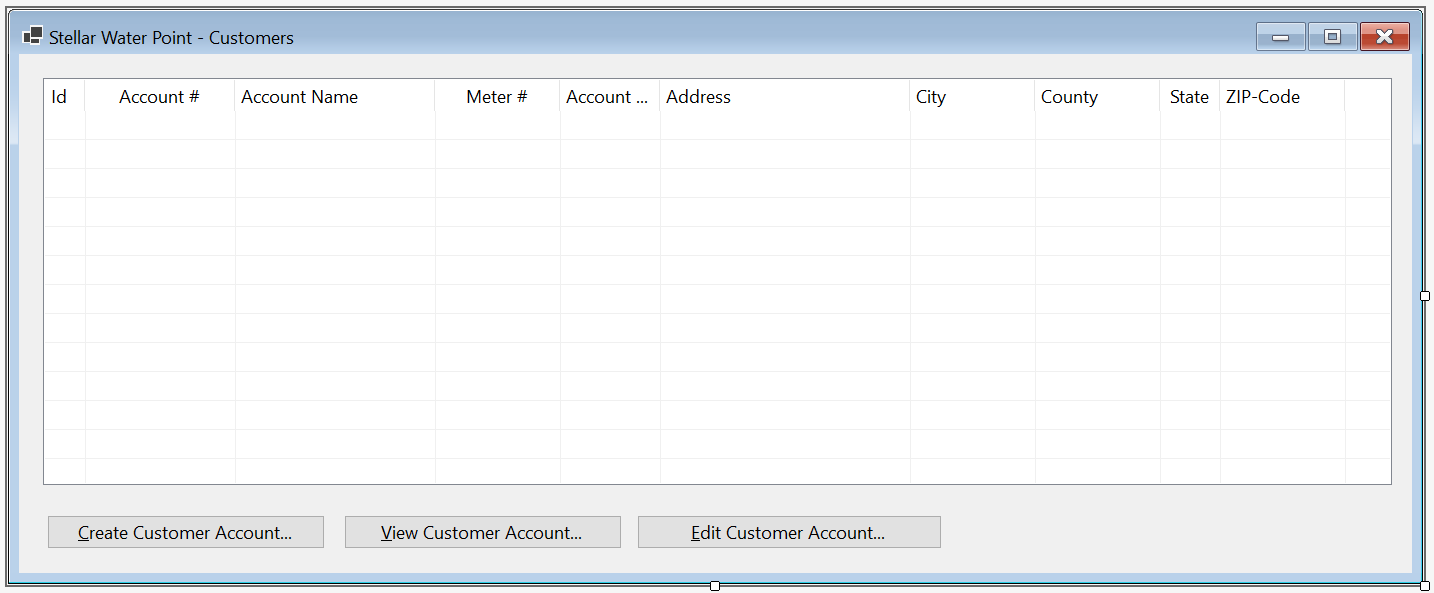This screenshot has height=593, width=1434.
Task: Open Edit Customer Account dialog
Action: point(789,532)
